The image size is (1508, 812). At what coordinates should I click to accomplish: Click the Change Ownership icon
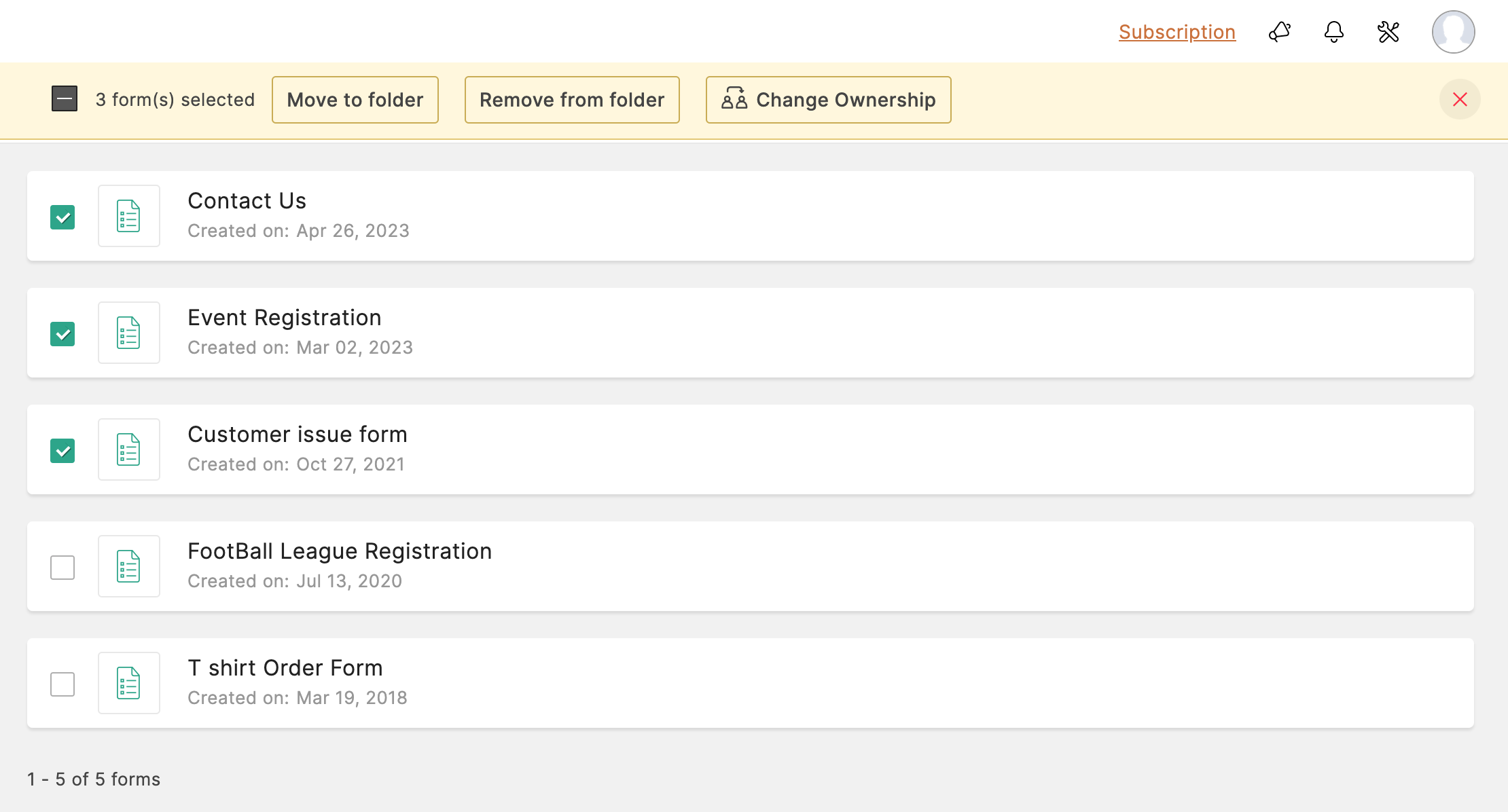[735, 99]
